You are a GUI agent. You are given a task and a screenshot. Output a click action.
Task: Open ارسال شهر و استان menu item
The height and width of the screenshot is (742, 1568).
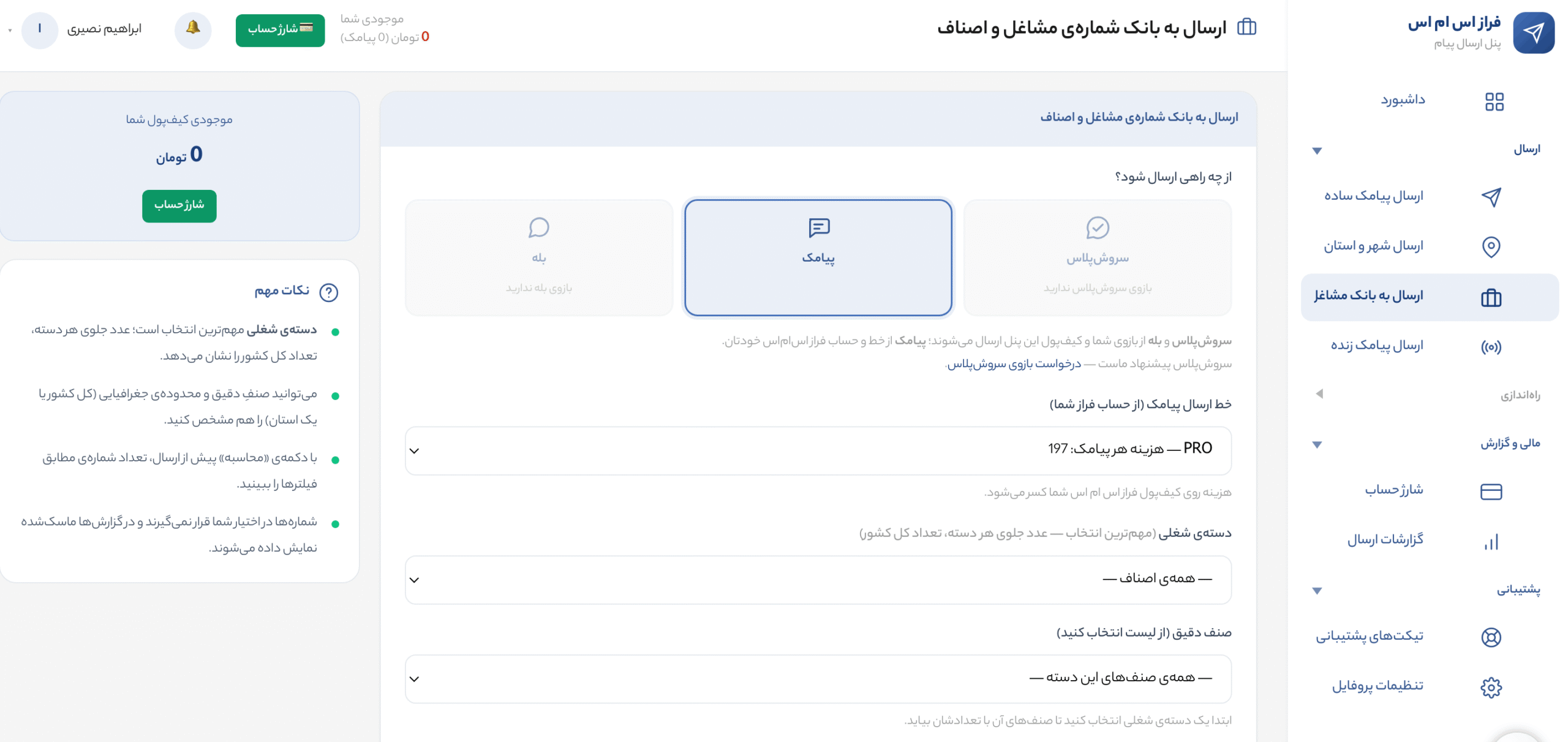[1373, 246]
